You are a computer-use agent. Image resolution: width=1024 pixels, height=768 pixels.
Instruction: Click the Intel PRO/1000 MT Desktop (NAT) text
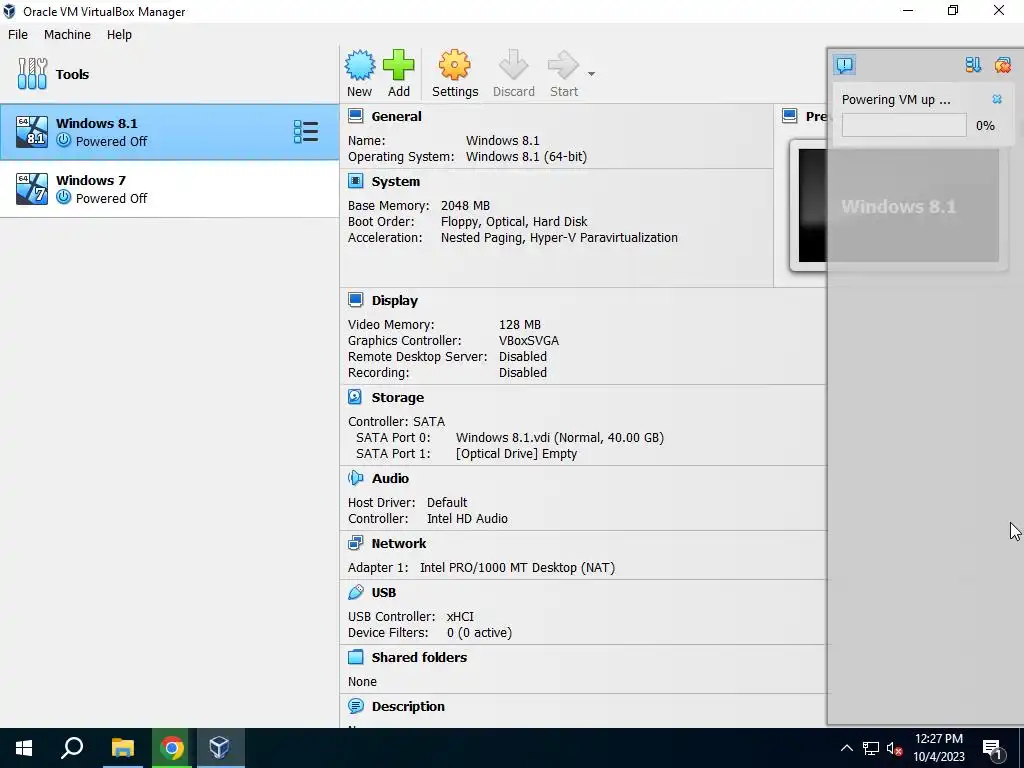tap(517, 568)
